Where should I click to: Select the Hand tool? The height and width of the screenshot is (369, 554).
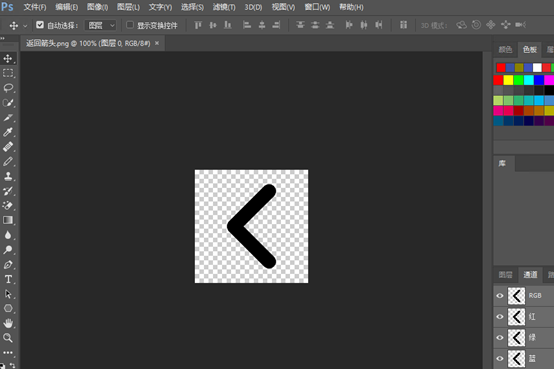(8, 323)
